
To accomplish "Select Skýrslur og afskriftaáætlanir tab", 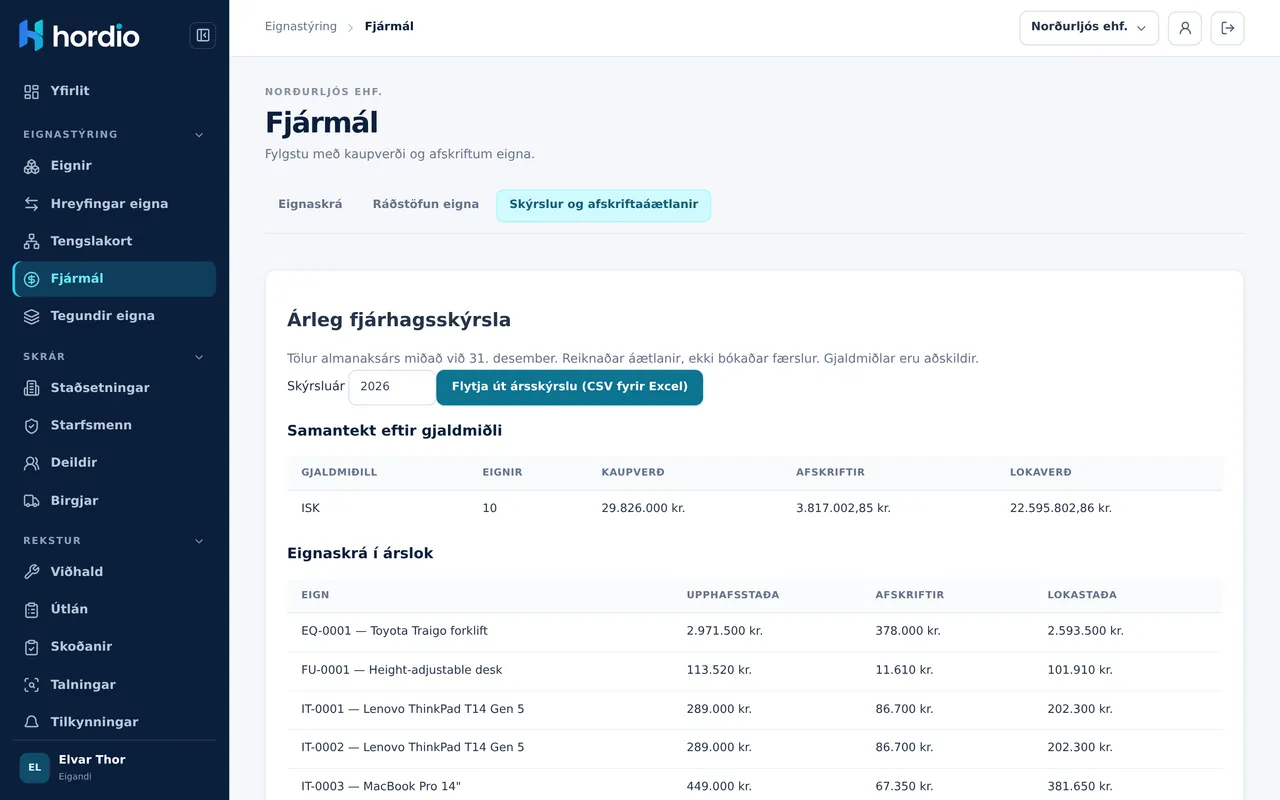I will point(604,205).
